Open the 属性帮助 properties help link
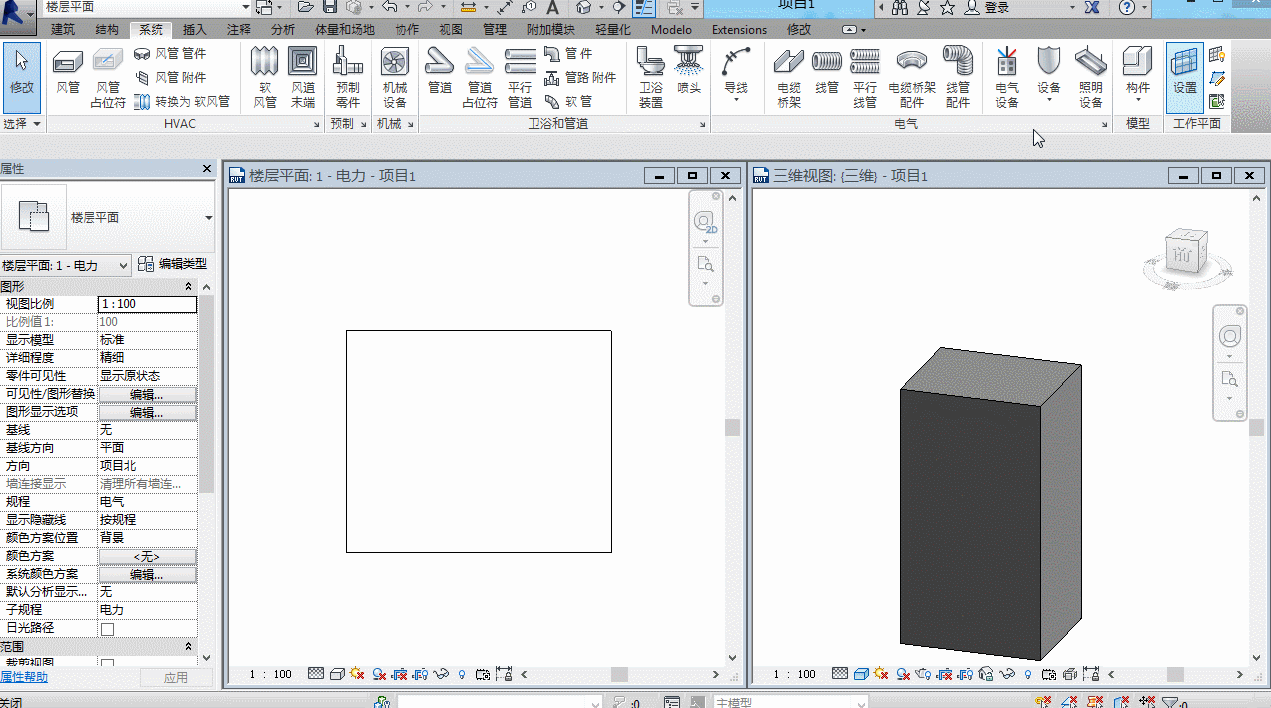 (x=24, y=677)
